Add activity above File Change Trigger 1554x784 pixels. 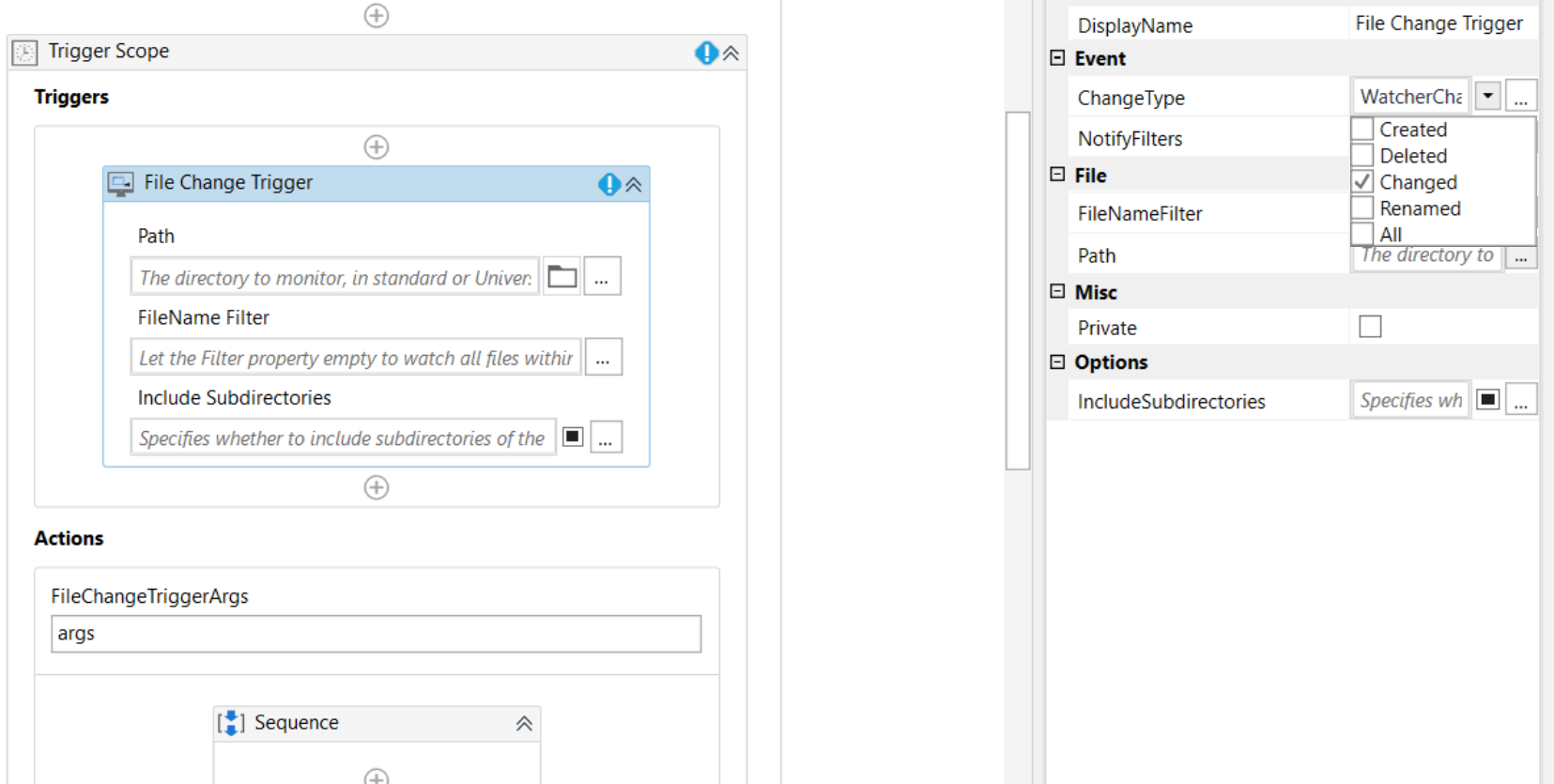pos(377,147)
